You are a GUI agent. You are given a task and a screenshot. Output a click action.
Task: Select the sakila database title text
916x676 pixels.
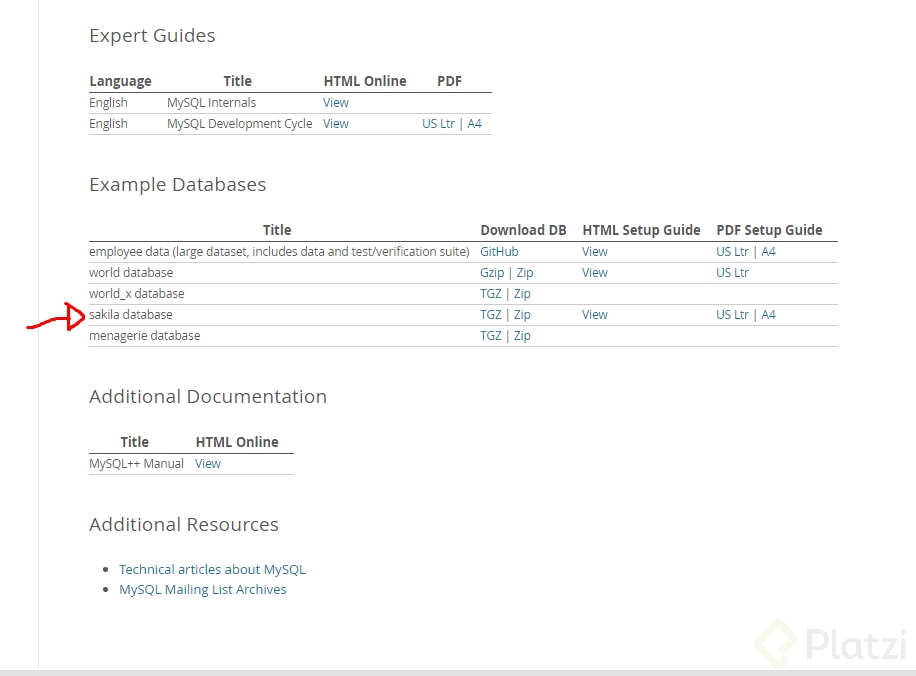(x=131, y=315)
